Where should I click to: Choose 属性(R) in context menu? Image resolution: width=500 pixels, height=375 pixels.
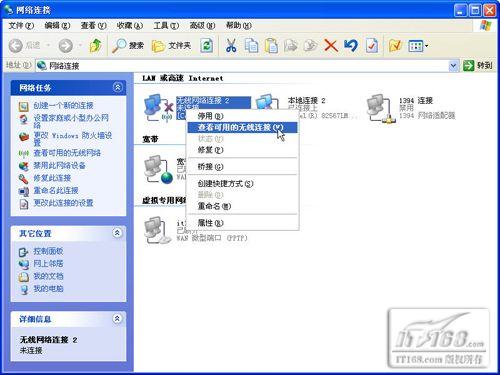243,223
